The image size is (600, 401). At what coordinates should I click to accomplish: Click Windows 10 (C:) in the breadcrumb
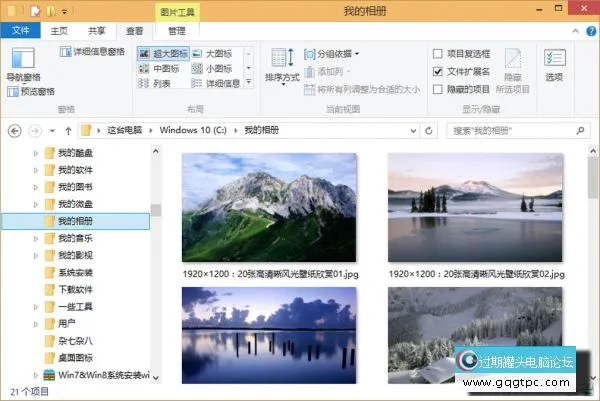[193, 130]
